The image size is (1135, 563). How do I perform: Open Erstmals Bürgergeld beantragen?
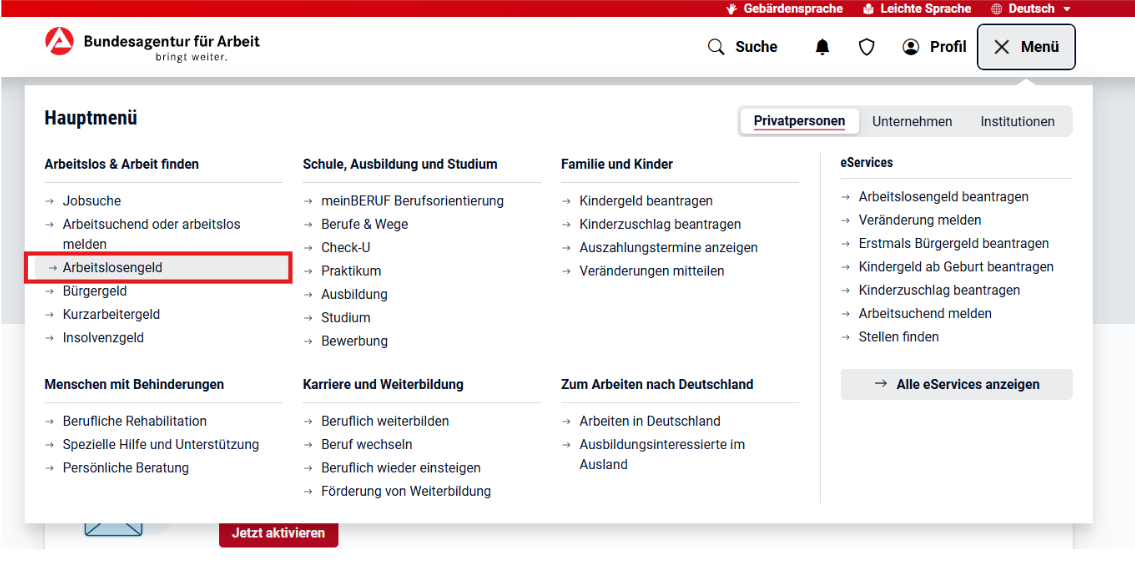(x=954, y=243)
